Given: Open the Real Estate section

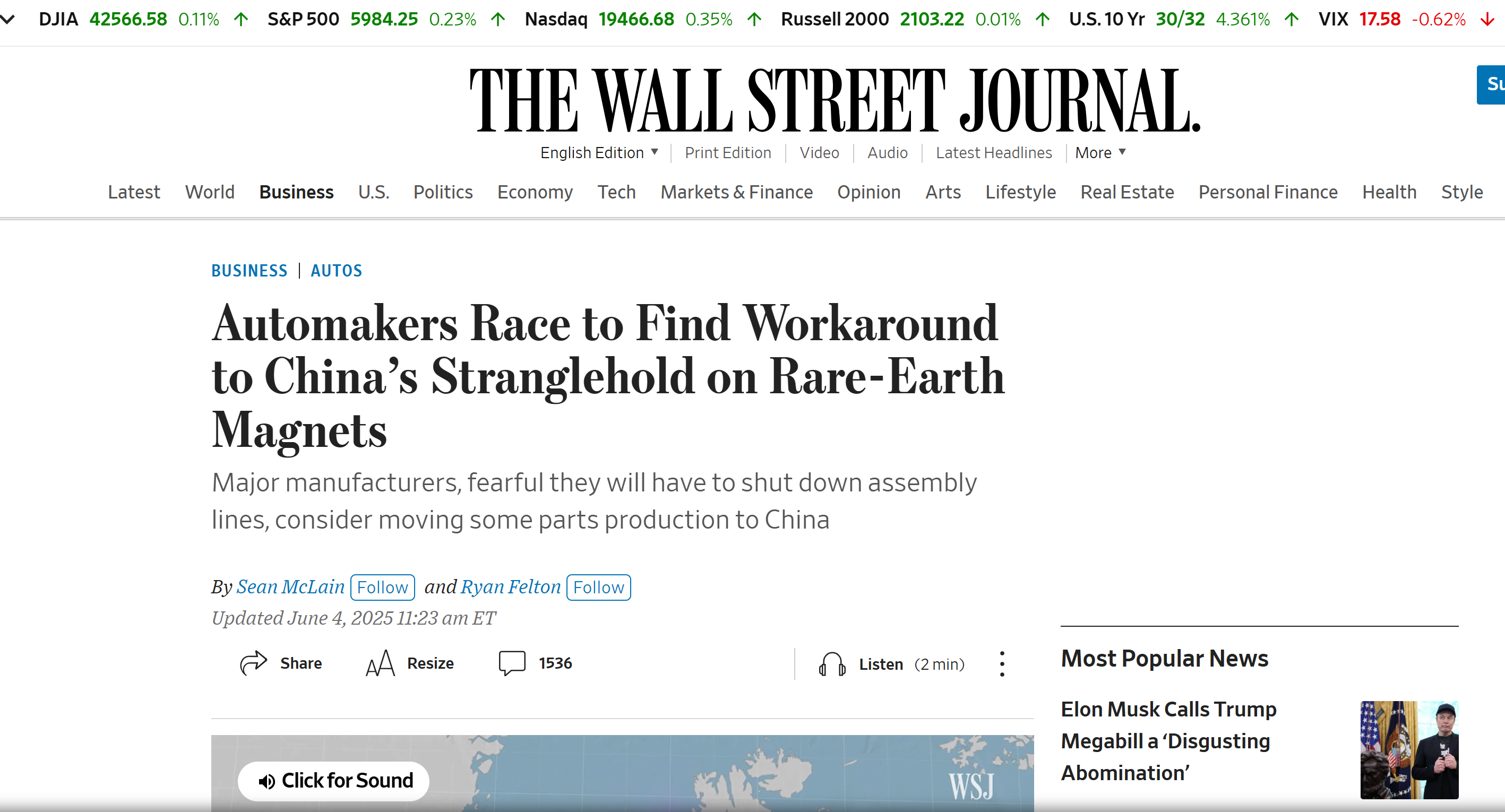Looking at the screenshot, I should [1127, 192].
